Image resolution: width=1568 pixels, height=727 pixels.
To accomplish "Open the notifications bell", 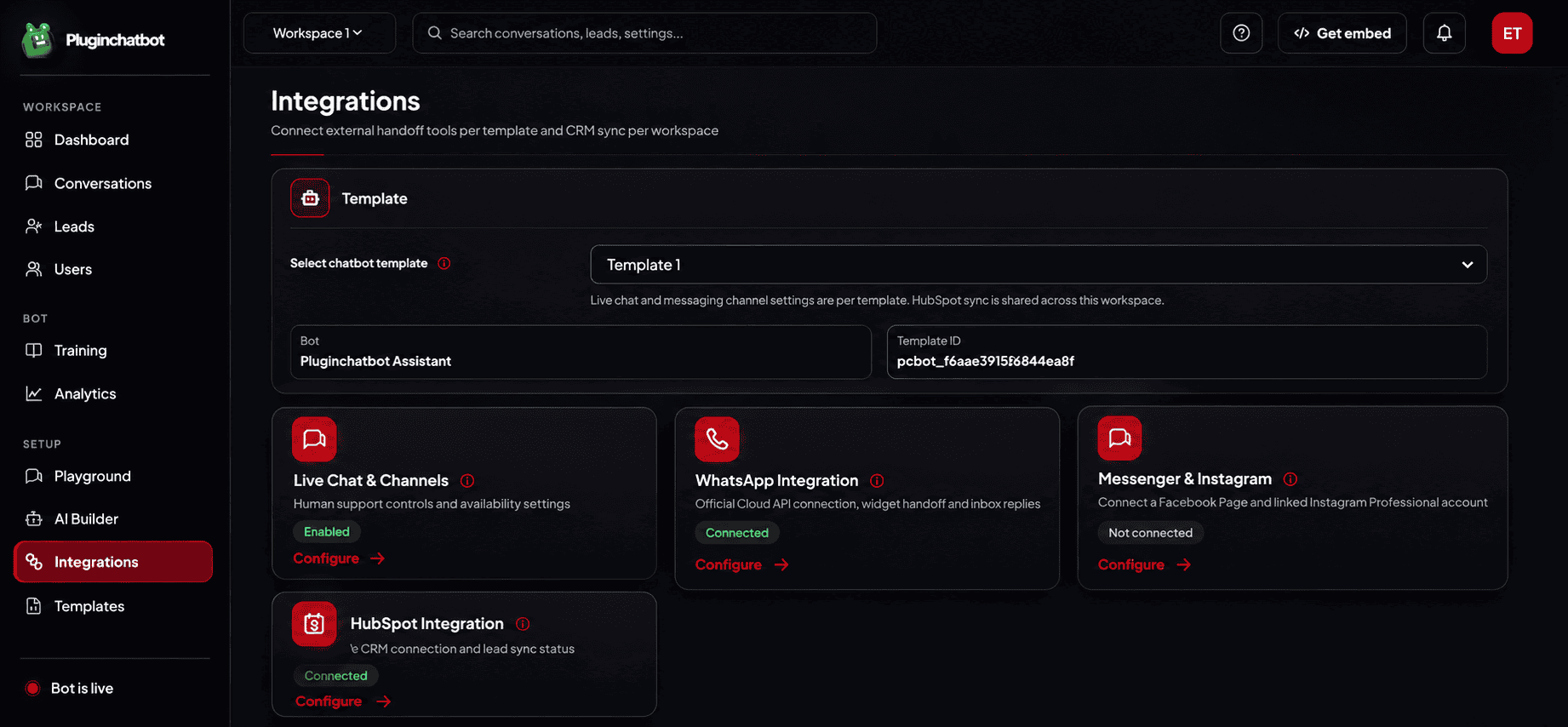I will tap(1445, 33).
